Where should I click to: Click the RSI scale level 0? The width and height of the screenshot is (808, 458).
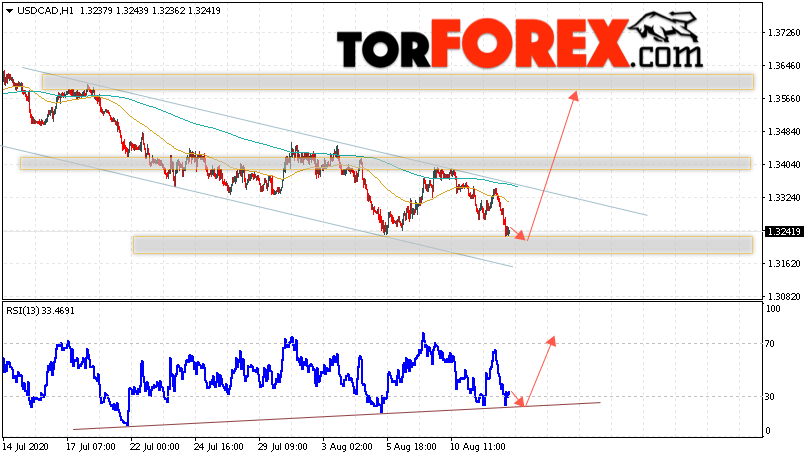point(768,431)
